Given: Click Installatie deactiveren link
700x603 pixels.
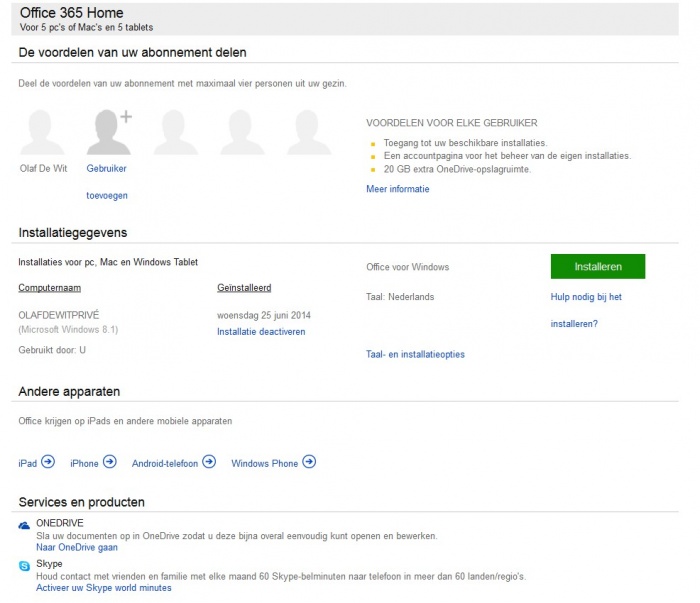Looking at the screenshot, I should click(x=261, y=332).
